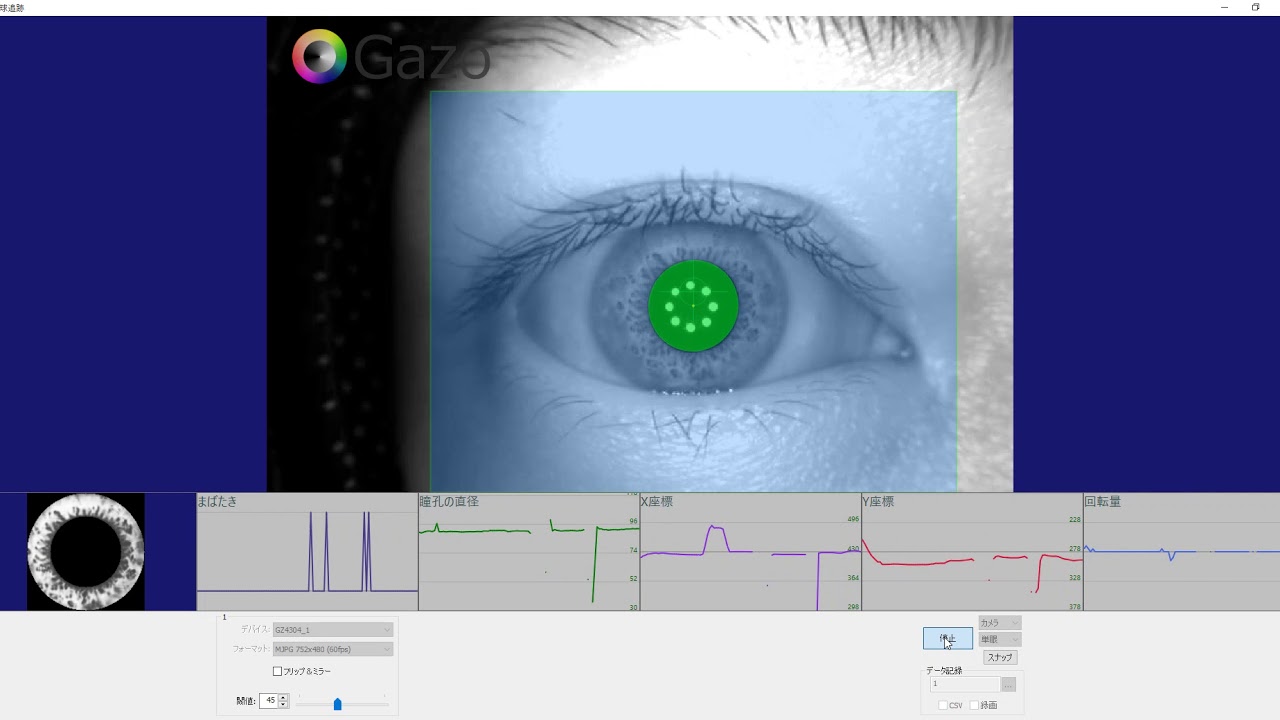1280x720 pixels.
Task: Click the スナップ snapshot button
Action: [1000, 657]
